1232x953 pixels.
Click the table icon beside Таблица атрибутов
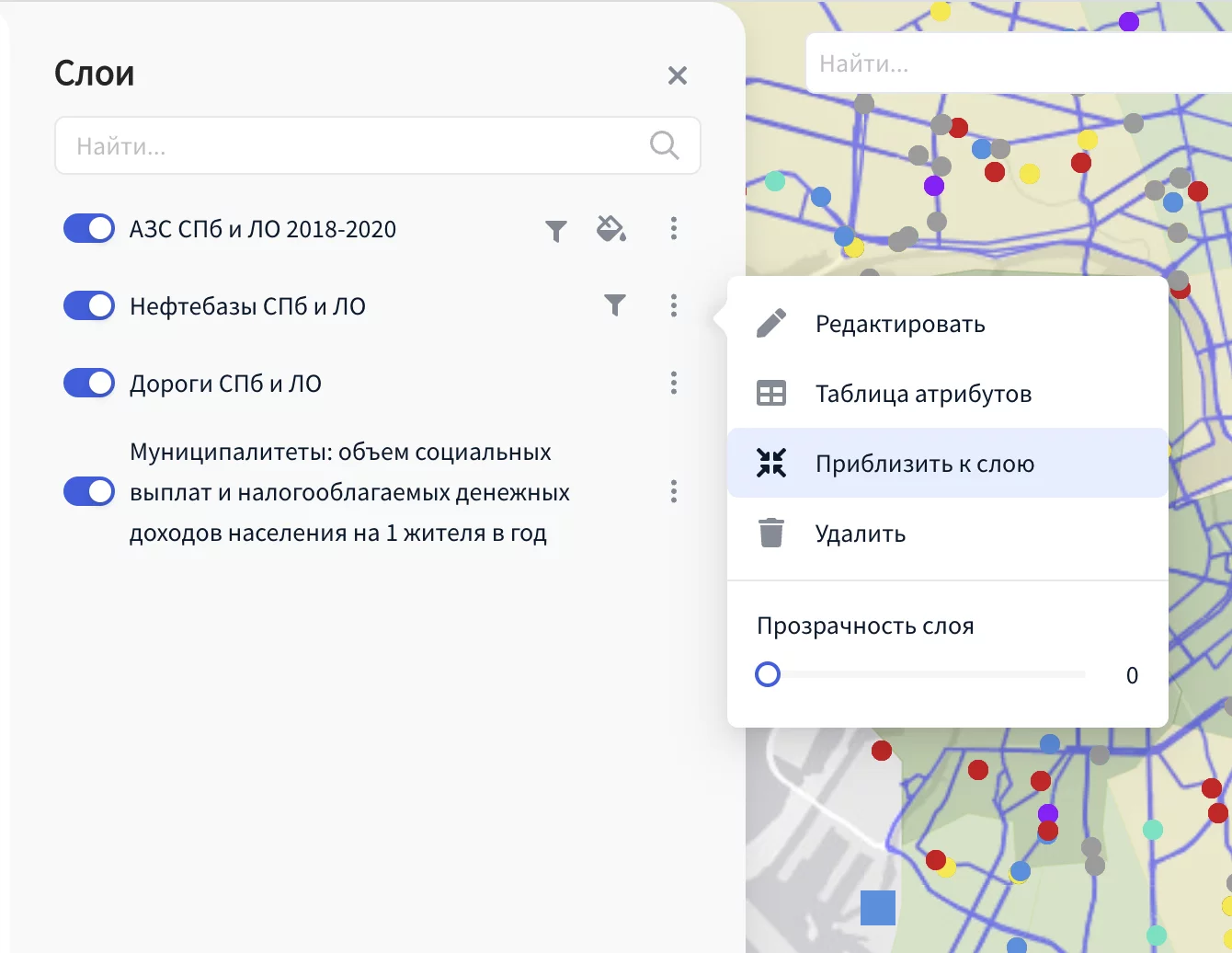click(x=771, y=394)
